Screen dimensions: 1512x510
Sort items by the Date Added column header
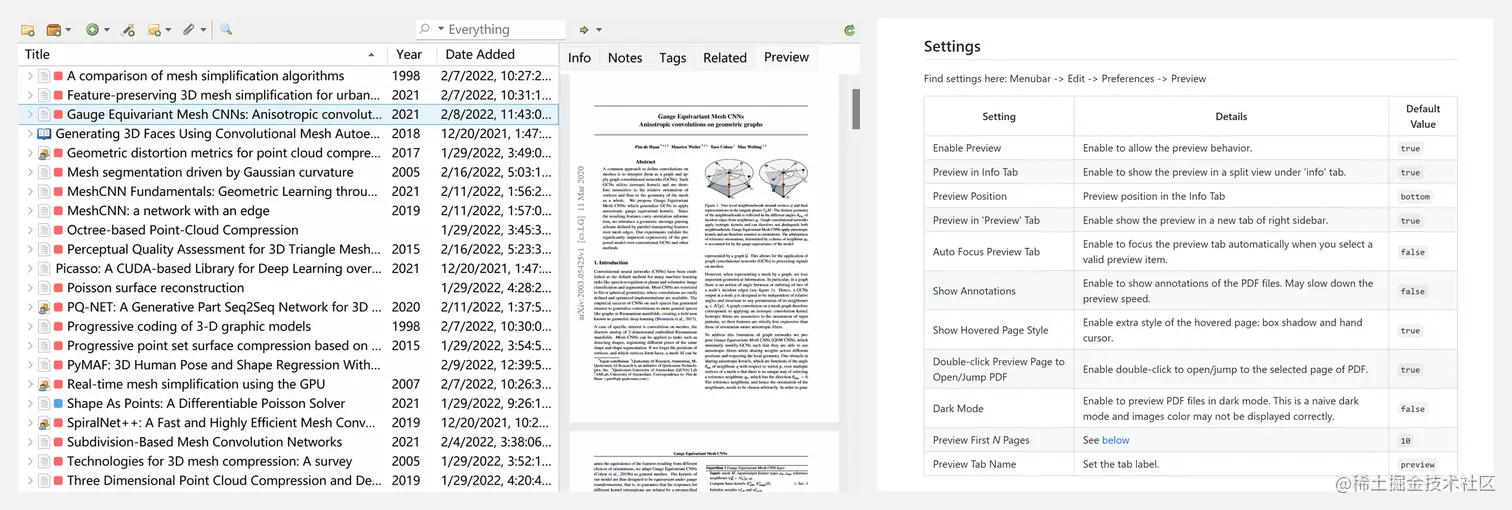(x=498, y=55)
